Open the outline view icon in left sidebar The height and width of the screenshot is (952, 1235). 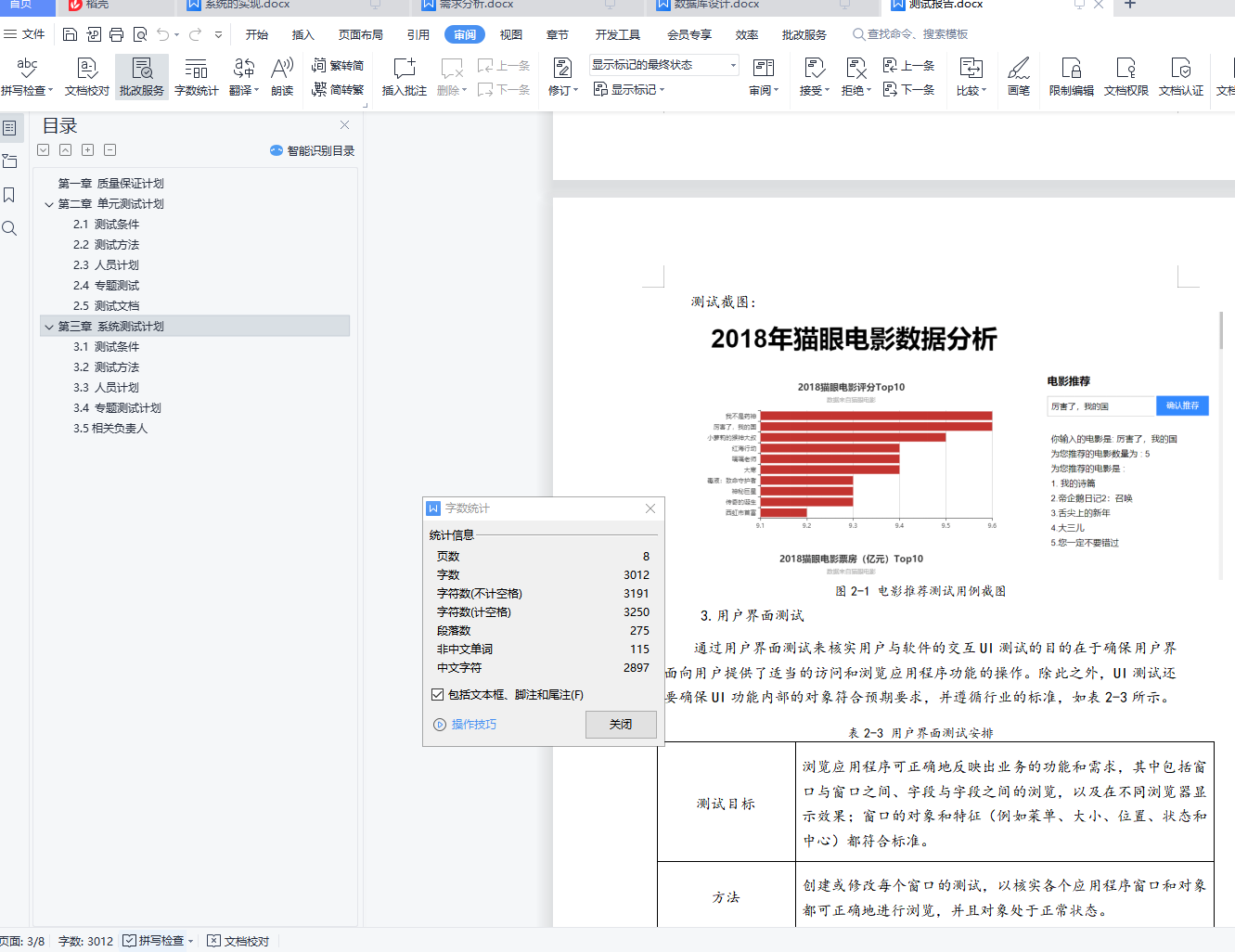[x=10, y=127]
